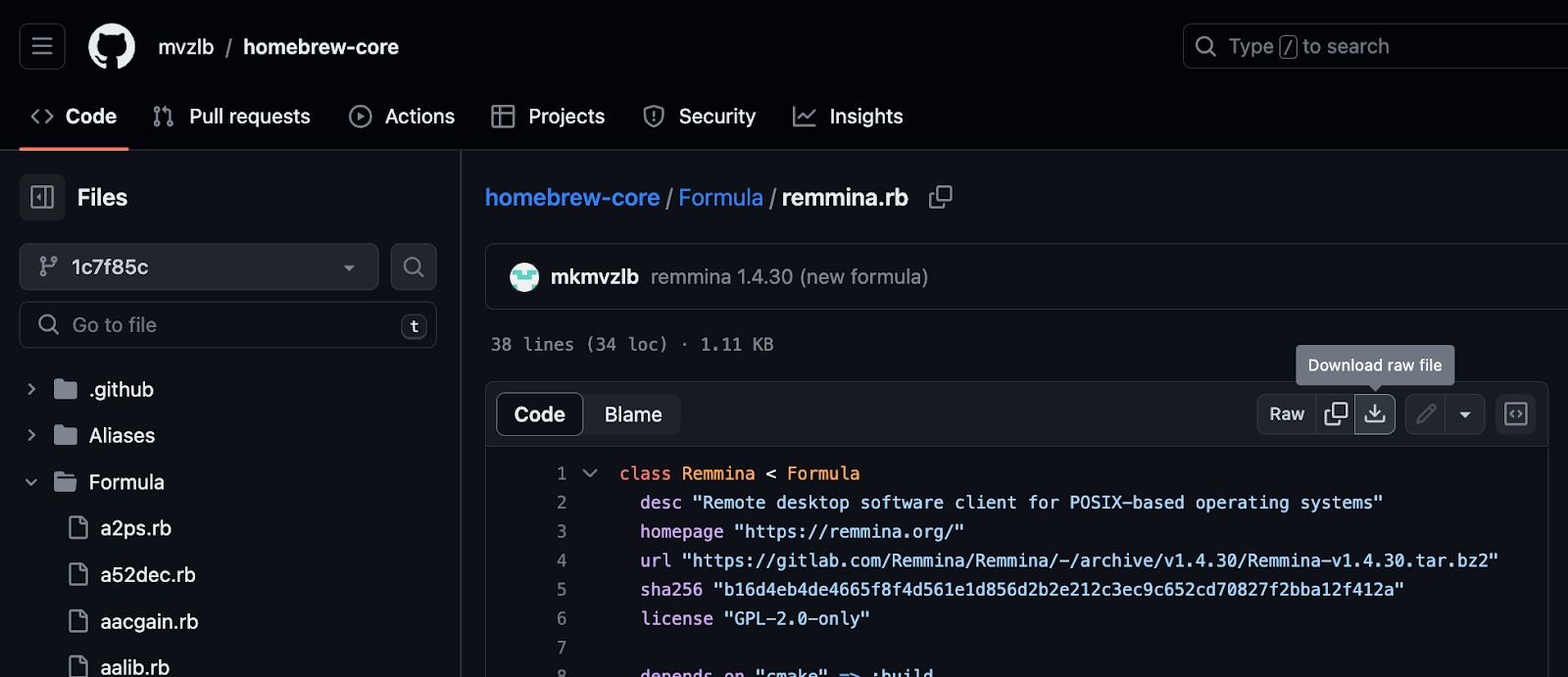
Task: Click the GitHub logo icon
Action: (x=112, y=46)
